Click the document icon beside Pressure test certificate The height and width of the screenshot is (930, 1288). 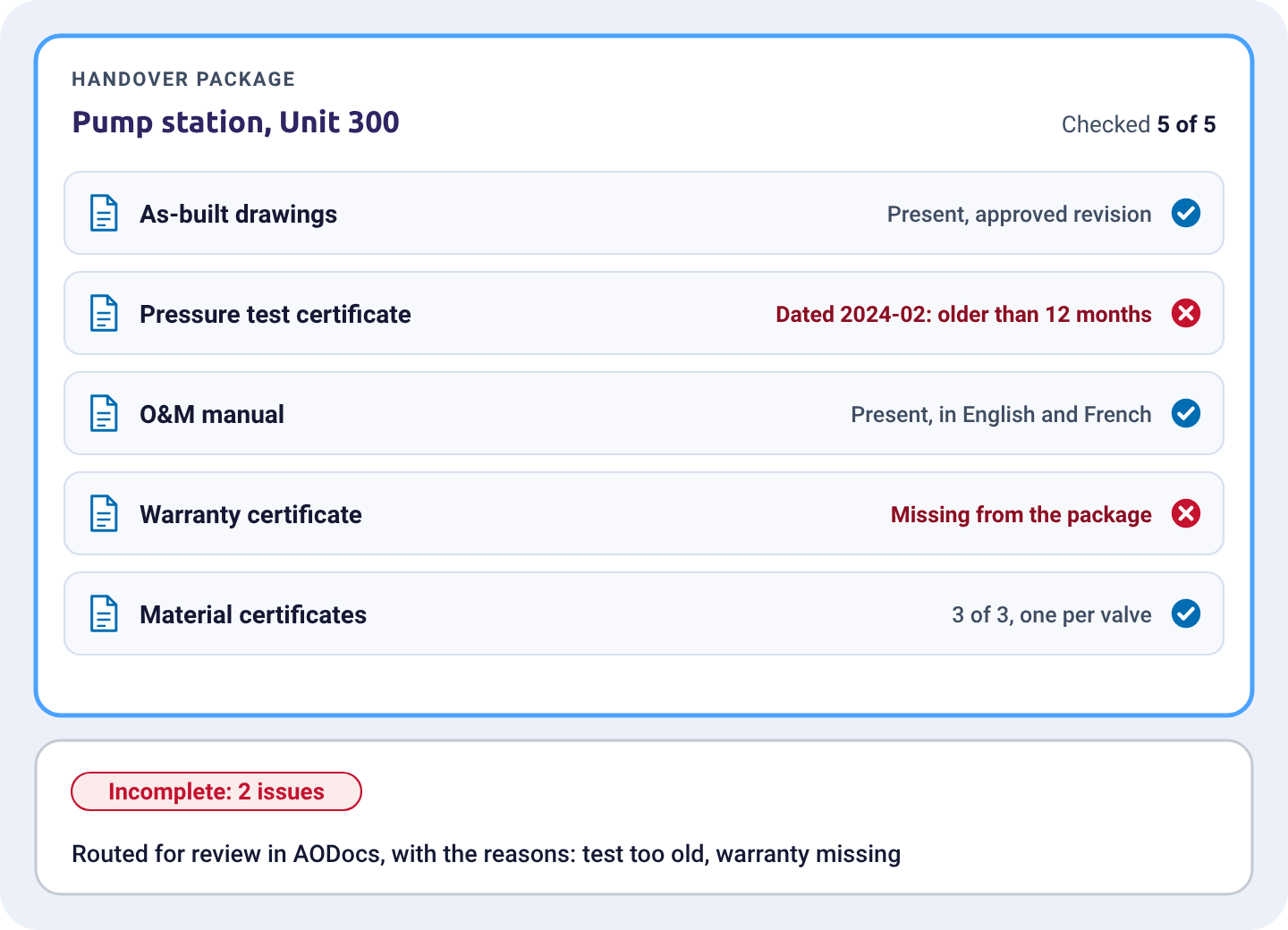point(104,313)
